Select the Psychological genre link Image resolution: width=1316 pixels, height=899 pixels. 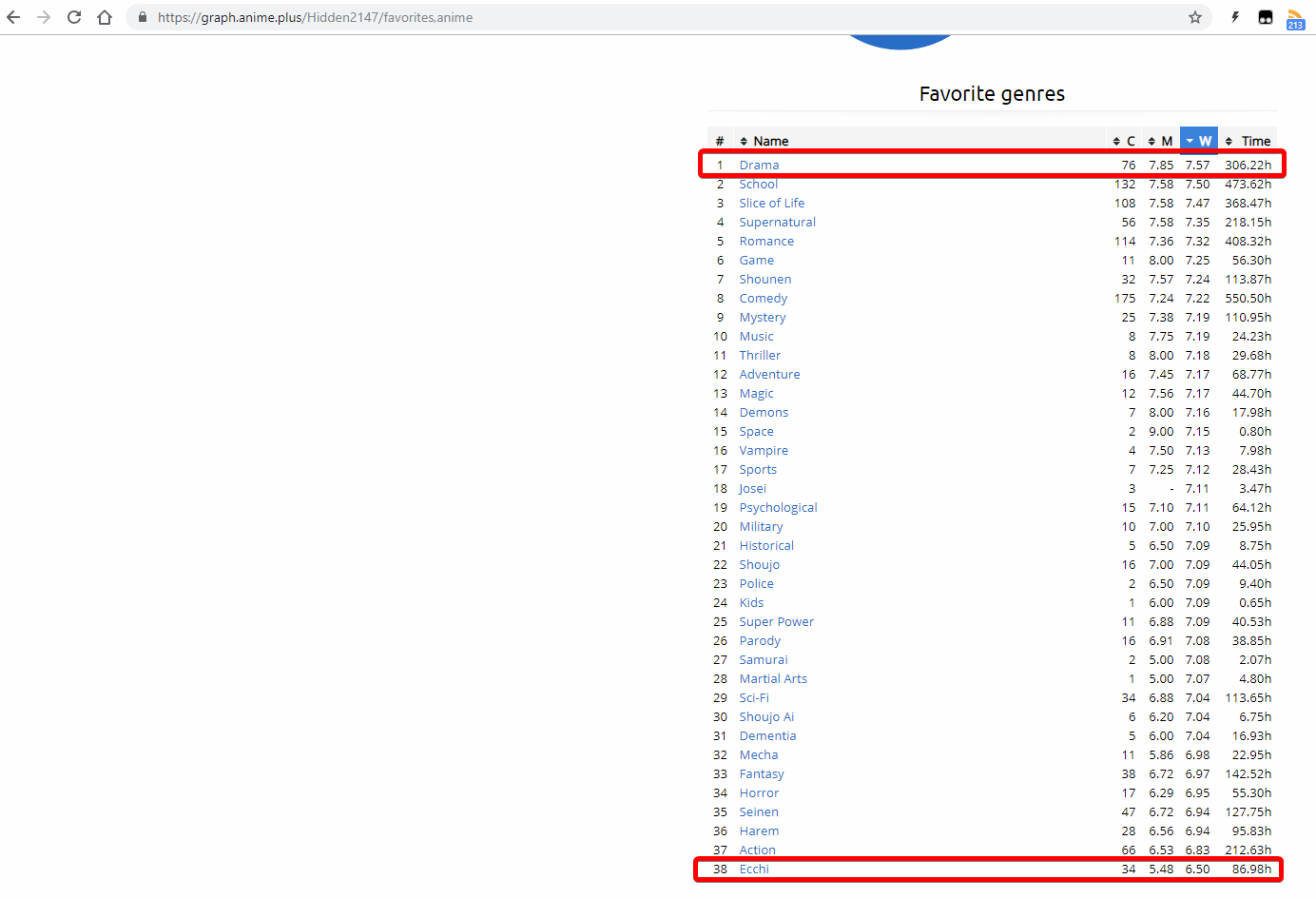[778, 507]
